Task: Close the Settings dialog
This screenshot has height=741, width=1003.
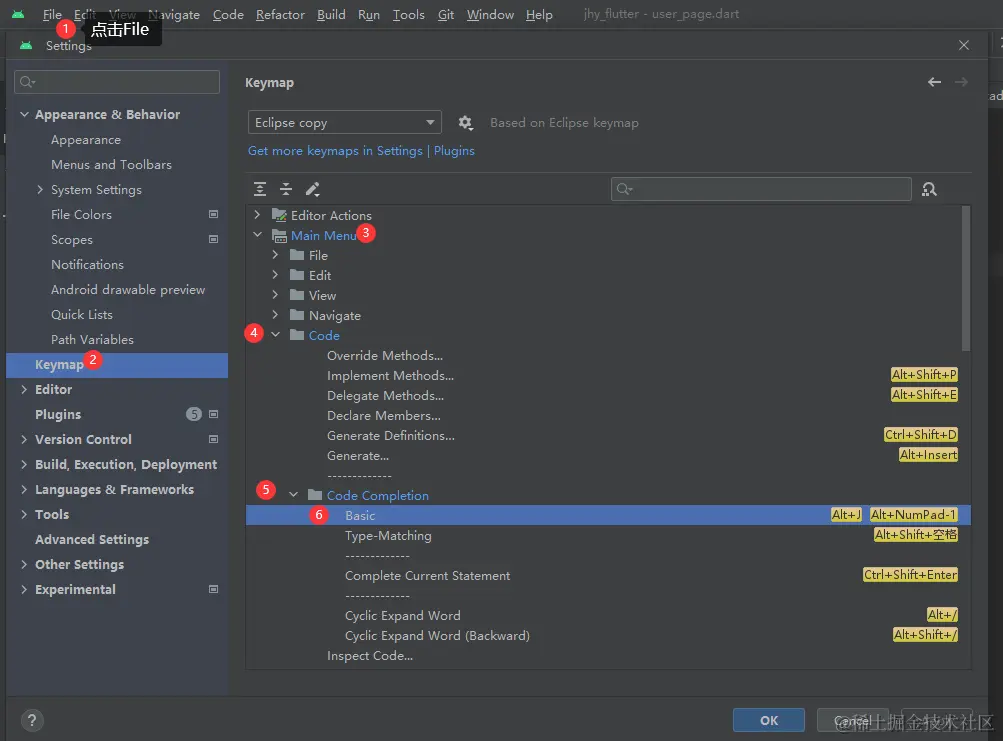Action: [x=964, y=45]
